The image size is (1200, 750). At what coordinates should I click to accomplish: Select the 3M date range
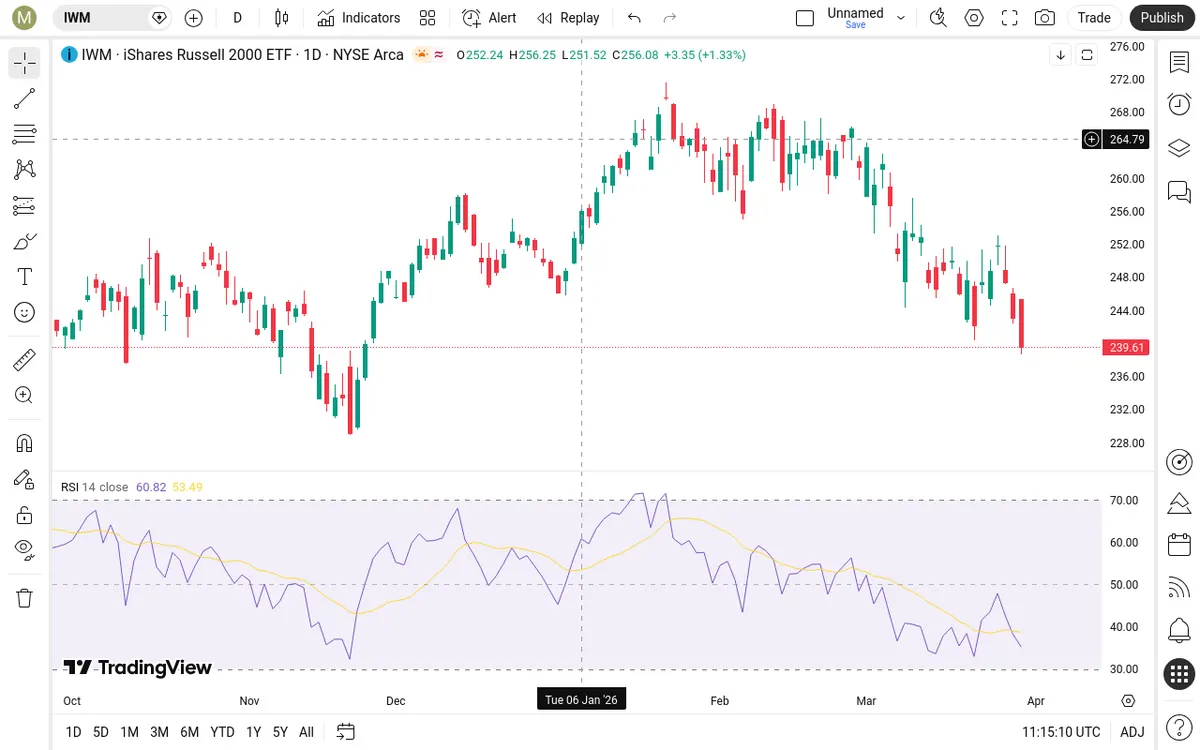(x=159, y=732)
